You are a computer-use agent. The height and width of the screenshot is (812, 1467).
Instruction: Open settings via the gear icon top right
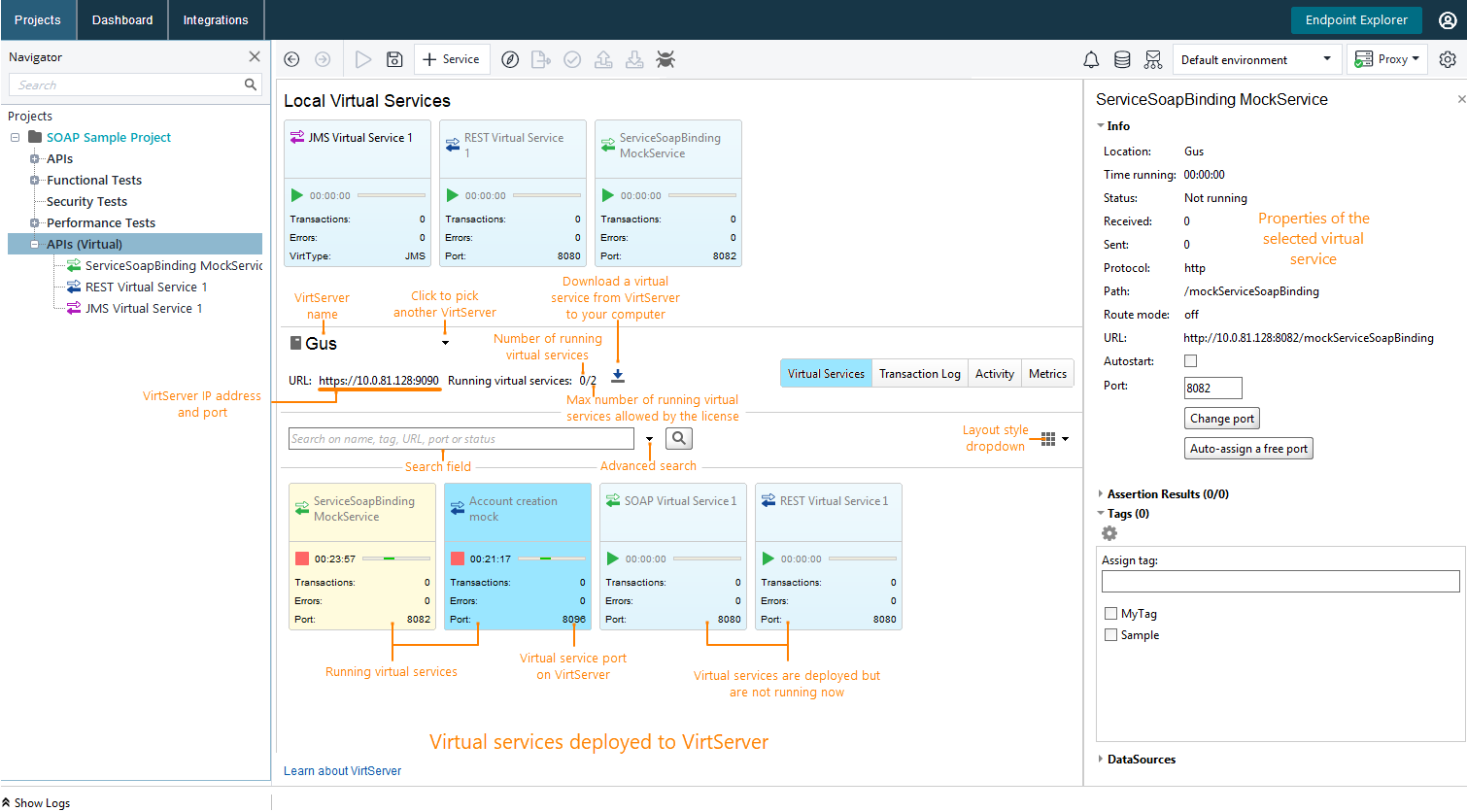pyautogui.click(x=1447, y=59)
